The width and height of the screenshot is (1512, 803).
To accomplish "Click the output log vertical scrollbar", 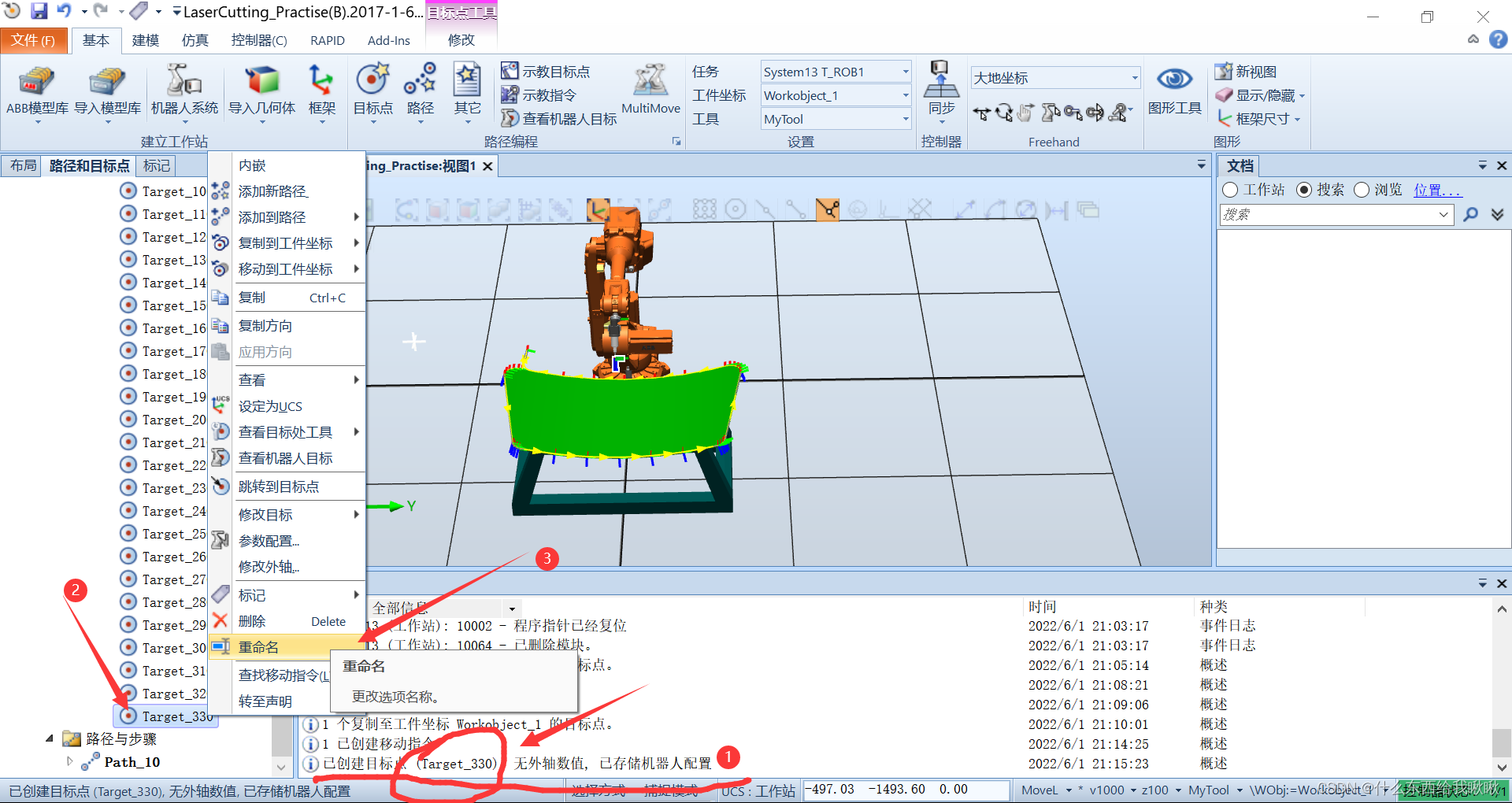I will click(x=1502, y=686).
